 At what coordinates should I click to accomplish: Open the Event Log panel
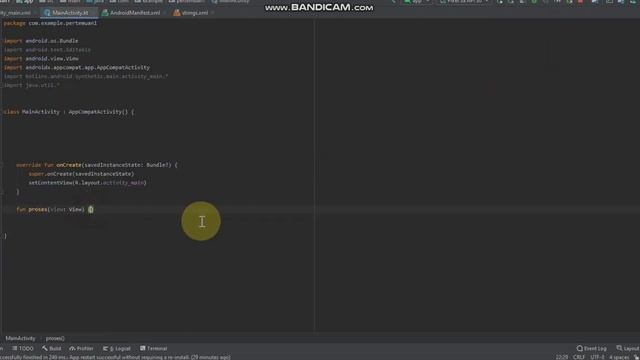tap(591, 348)
